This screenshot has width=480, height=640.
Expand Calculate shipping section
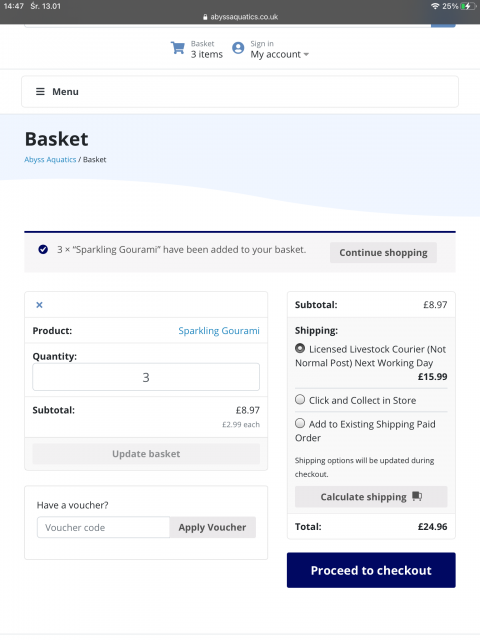[371, 497]
